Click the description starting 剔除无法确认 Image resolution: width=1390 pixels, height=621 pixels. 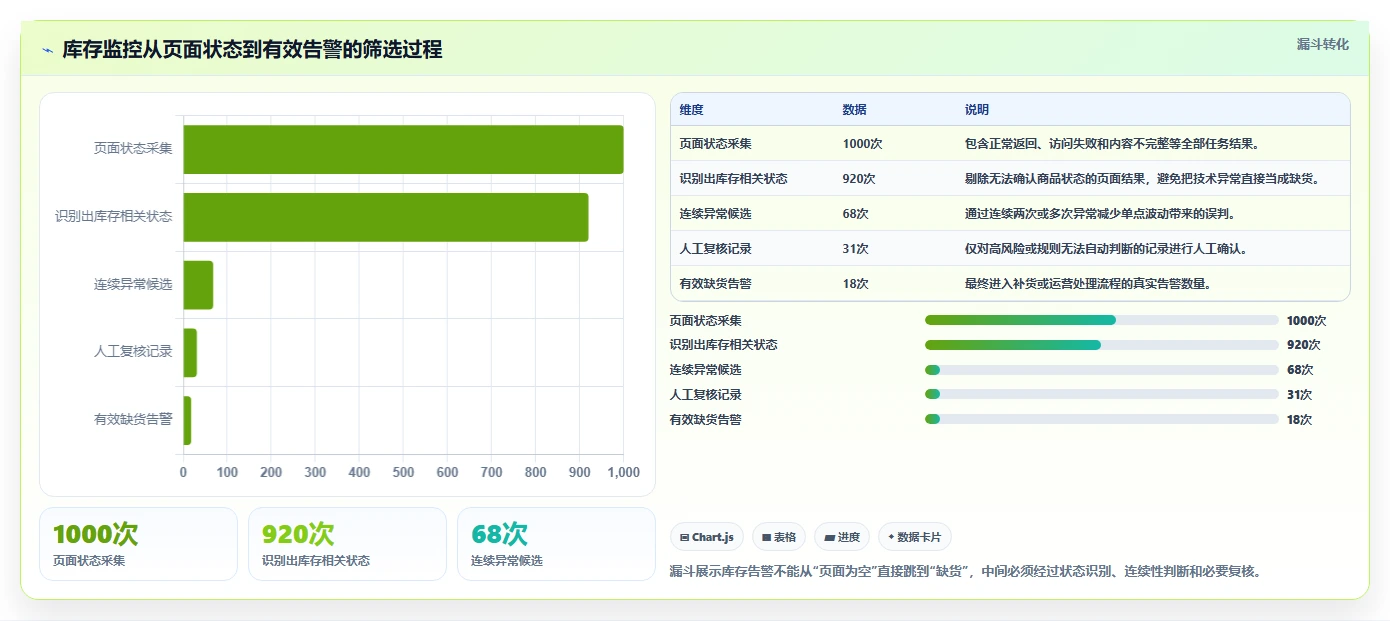point(1143,179)
